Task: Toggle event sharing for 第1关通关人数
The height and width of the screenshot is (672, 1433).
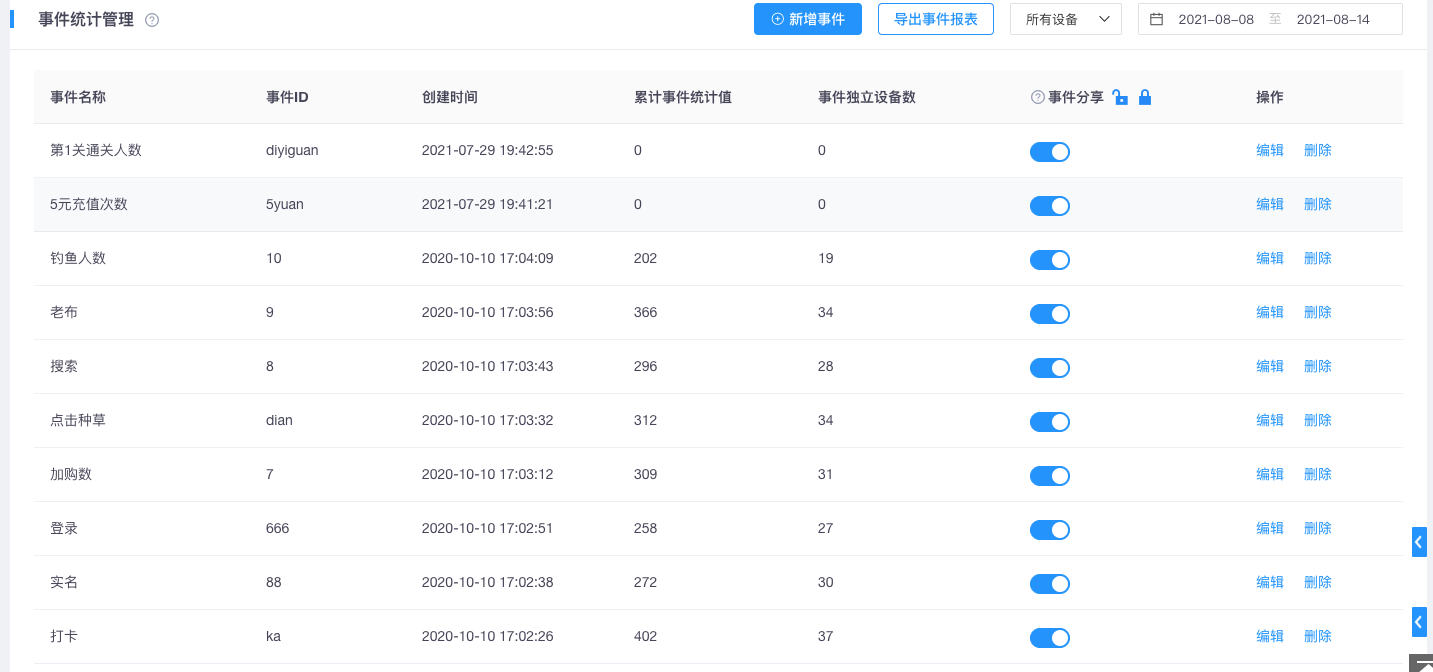Action: tap(1050, 152)
